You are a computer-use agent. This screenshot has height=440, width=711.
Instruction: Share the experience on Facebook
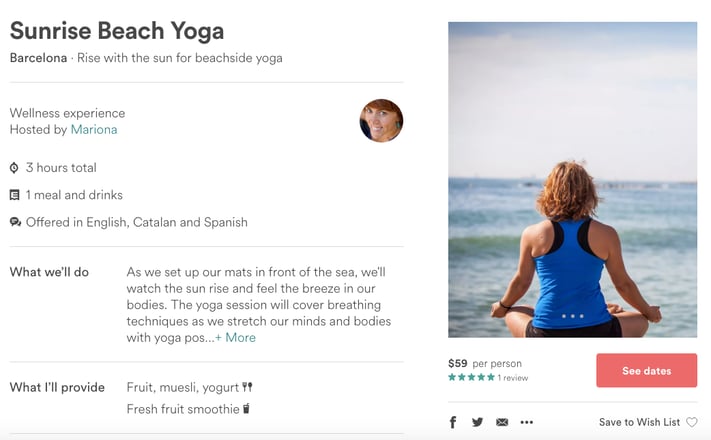[x=453, y=422]
